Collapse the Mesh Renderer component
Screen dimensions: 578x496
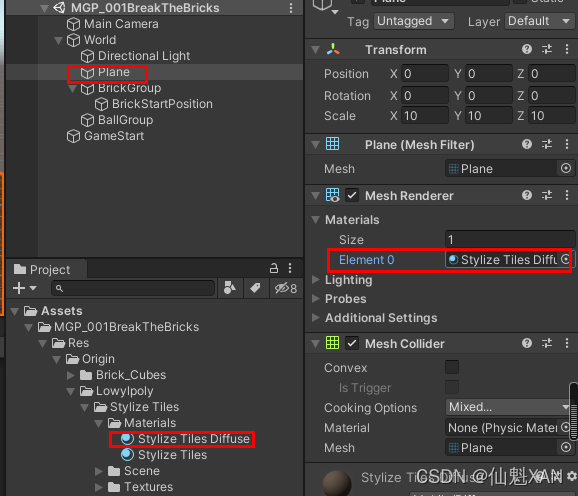(316, 196)
